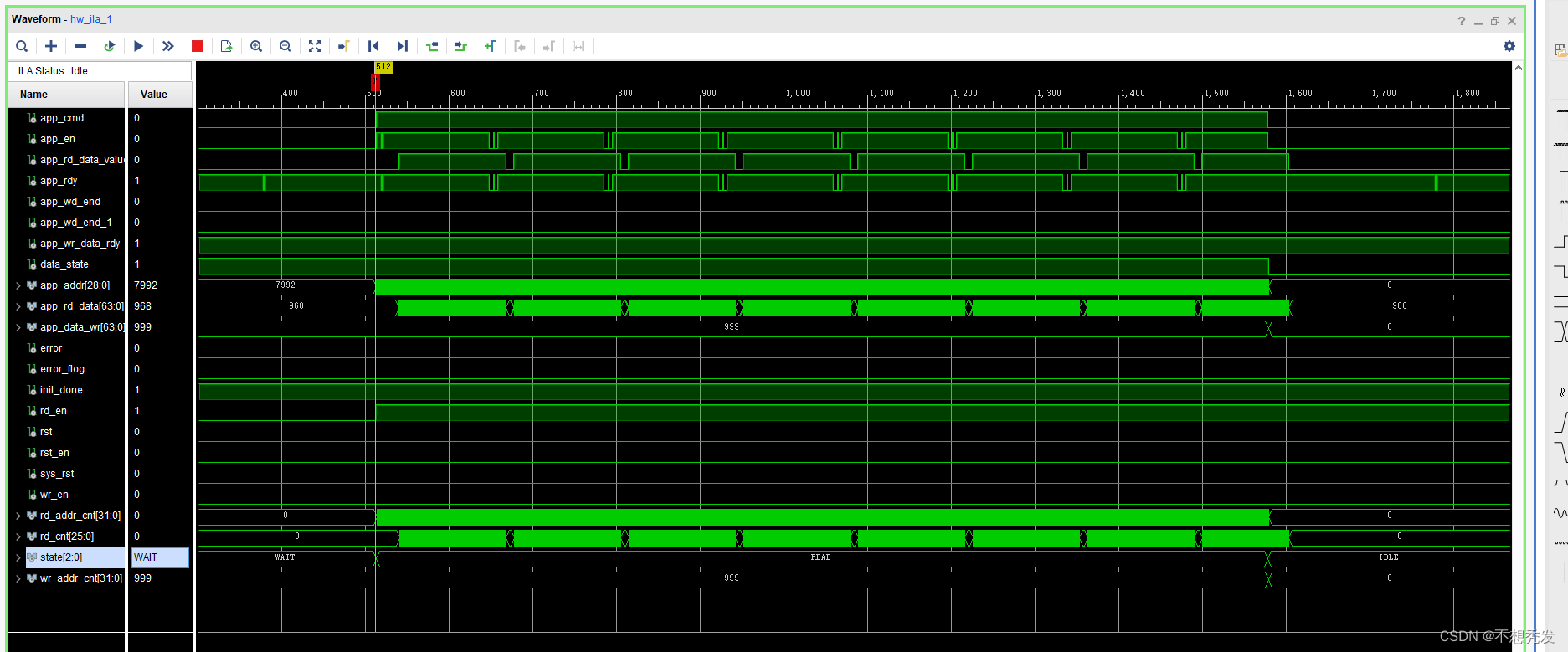Toggle auto re-trigger green arrow icon

click(x=109, y=46)
